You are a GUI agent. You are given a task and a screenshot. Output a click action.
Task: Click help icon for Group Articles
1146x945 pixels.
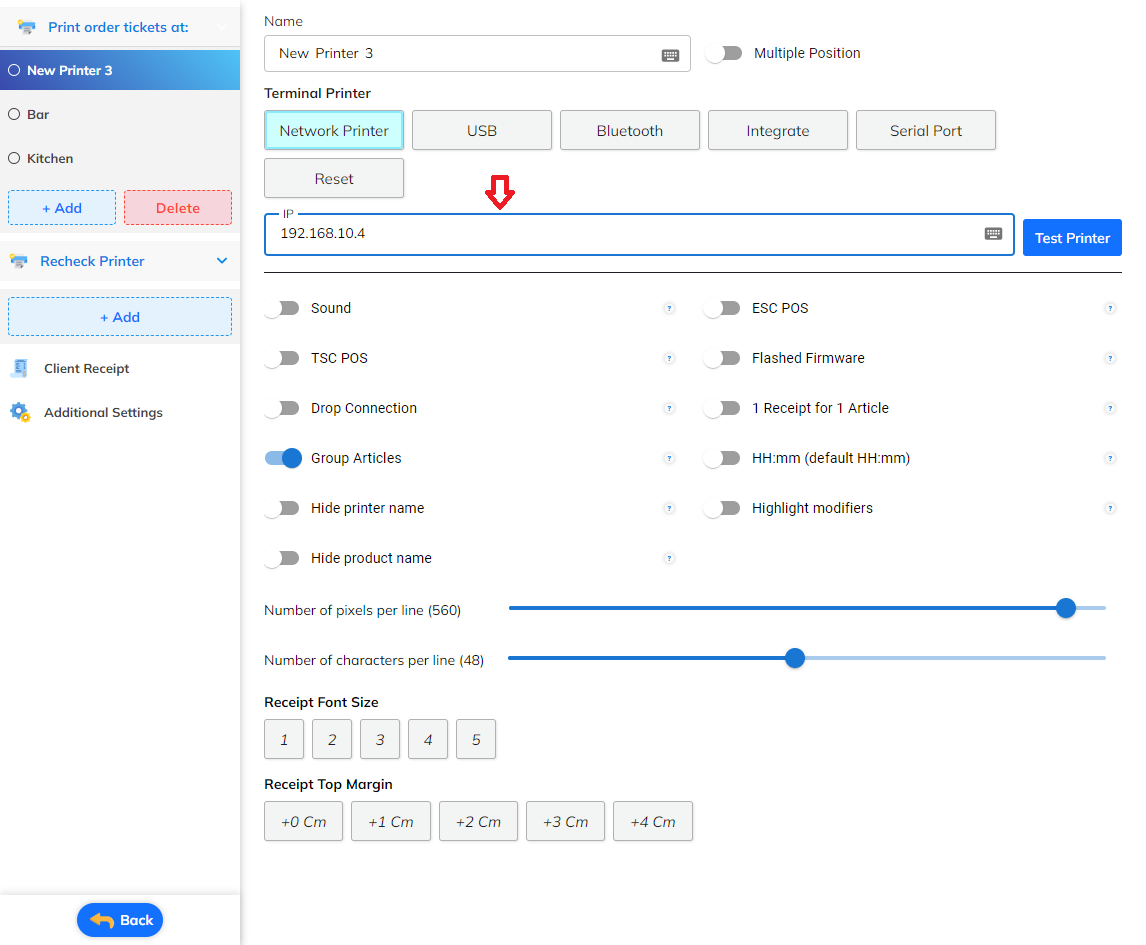tap(669, 458)
